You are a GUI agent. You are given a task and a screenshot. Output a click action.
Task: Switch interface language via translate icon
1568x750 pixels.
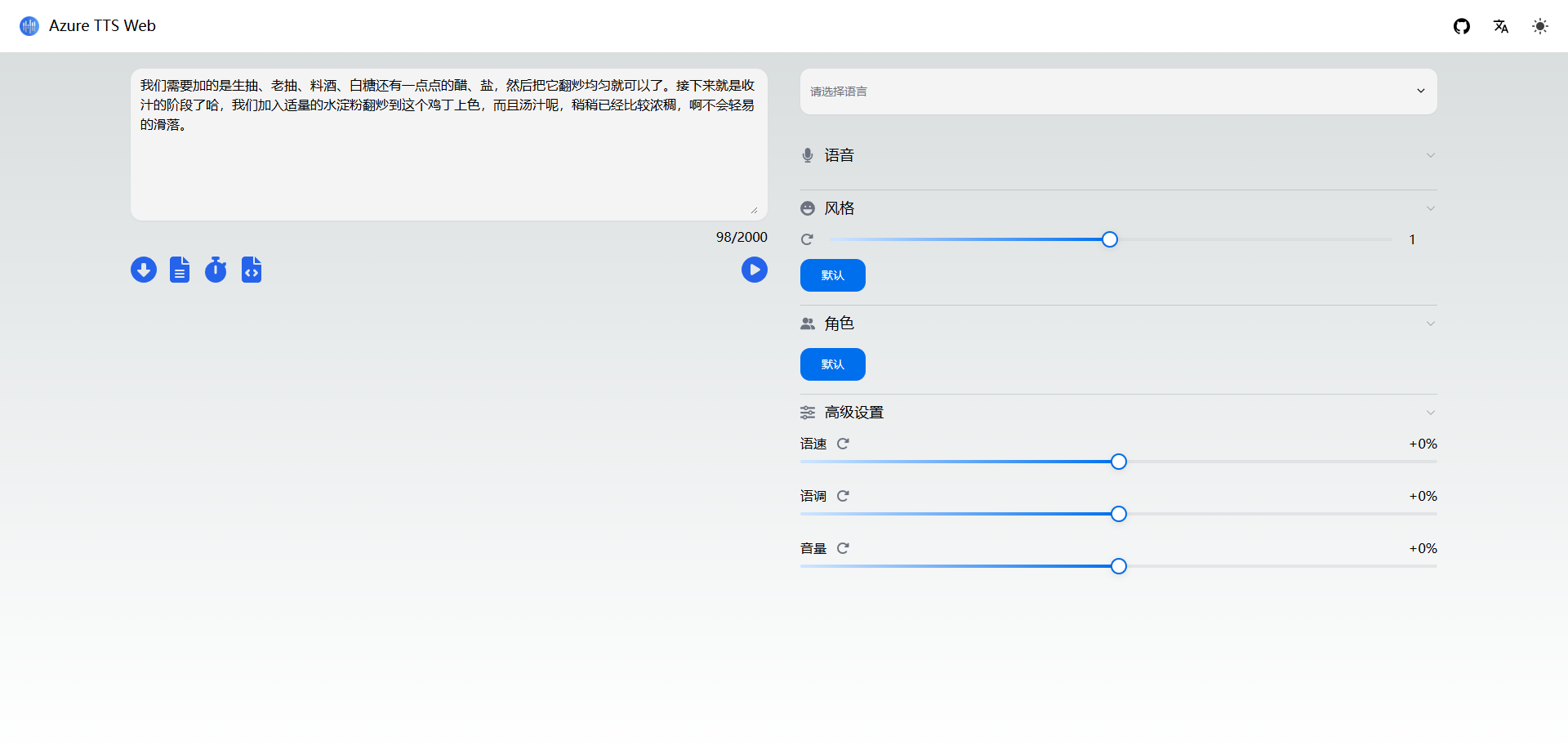tap(1502, 25)
